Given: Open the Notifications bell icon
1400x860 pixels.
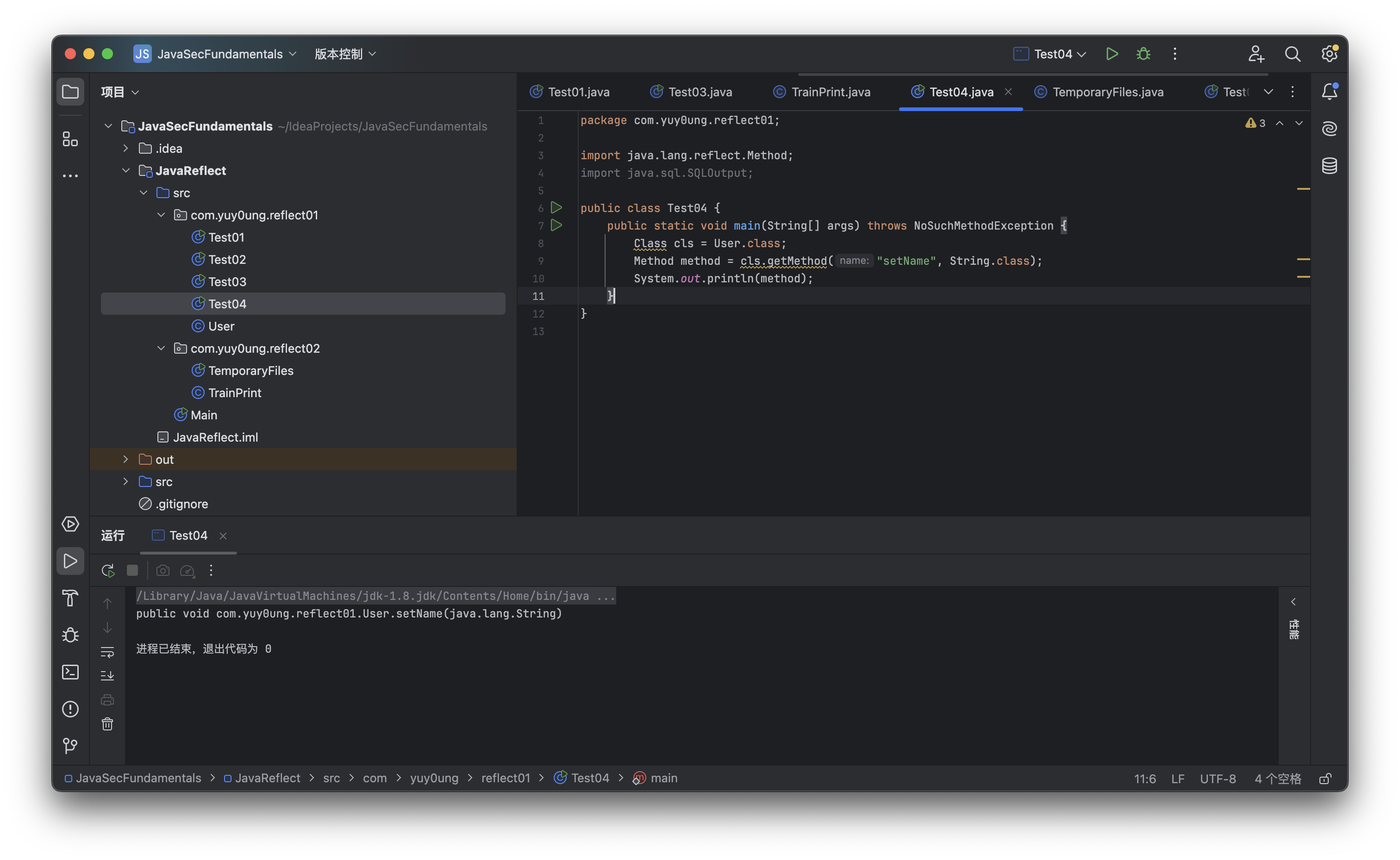Looking at the screenshot, I should pos(1329,92).
